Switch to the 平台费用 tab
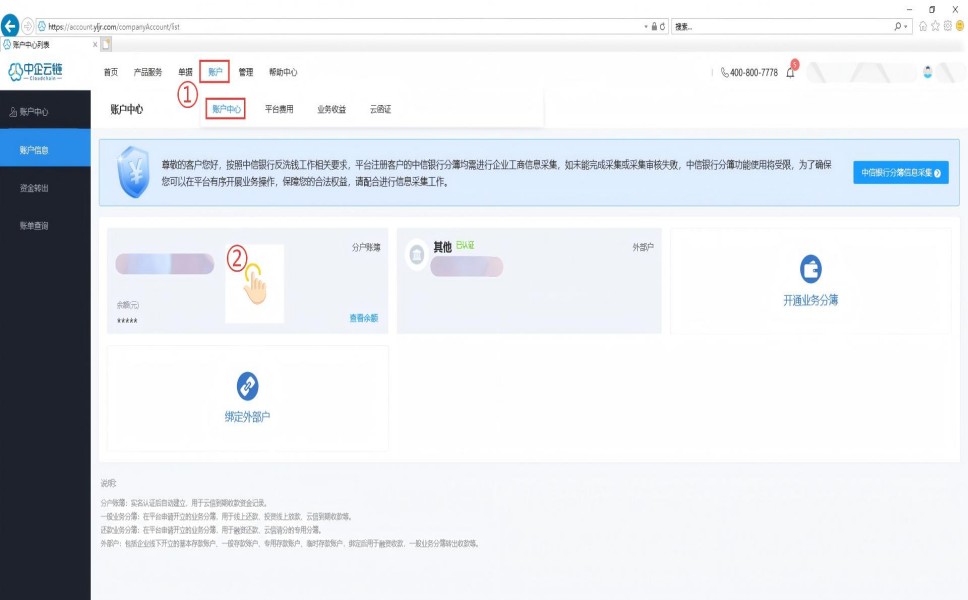Image resolution: width=968 pixels, height=600 pixels. point(279,109)
